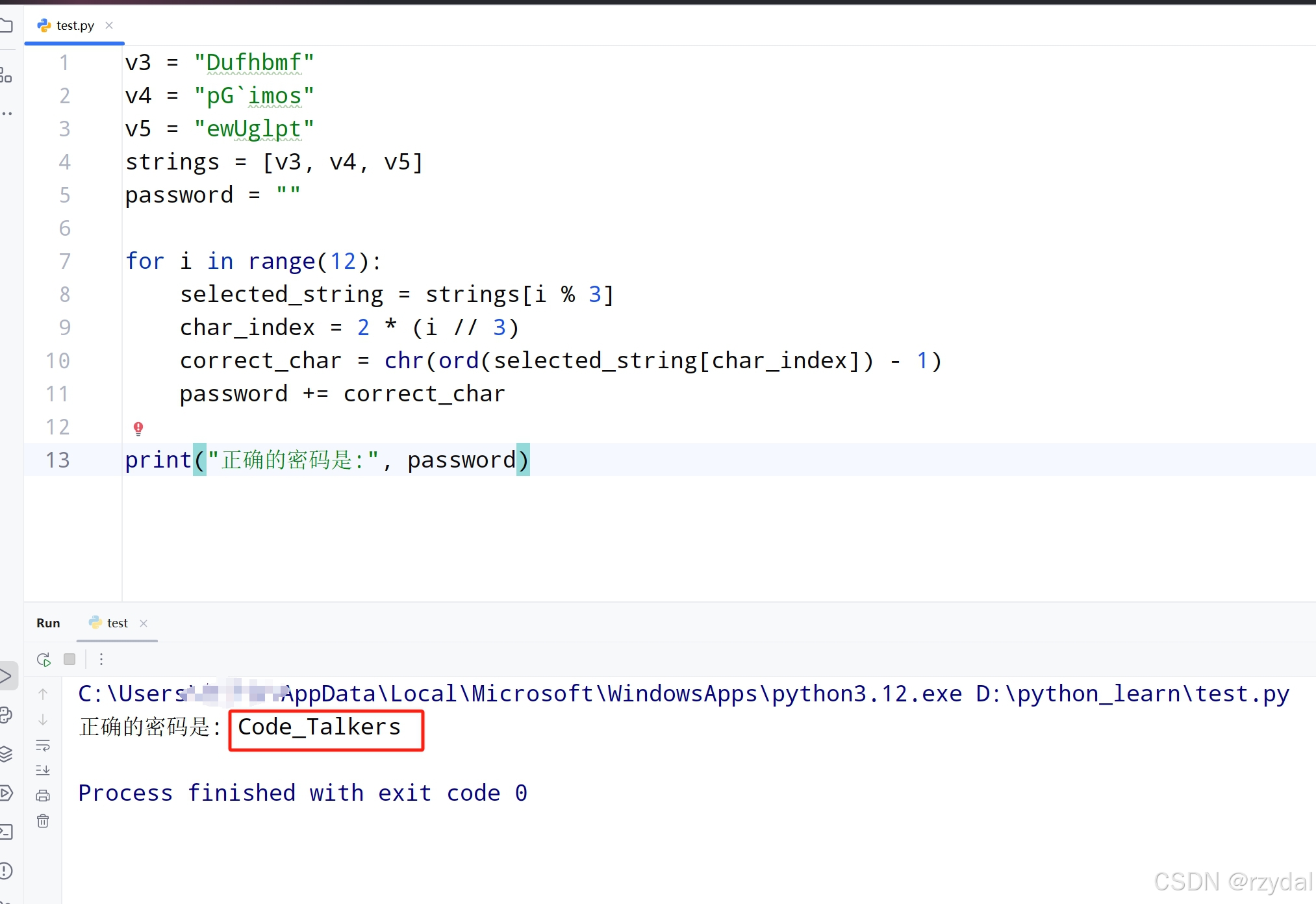Select the test.py editor tab
This screenshot has width=1316, height=904.
click(x=75, y=26)
